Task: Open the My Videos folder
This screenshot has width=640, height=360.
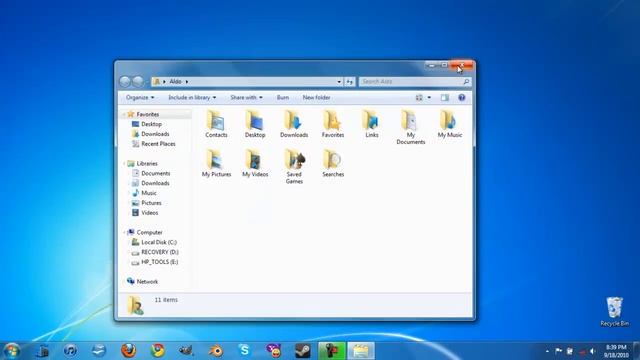Action: (x=255, y=163)
